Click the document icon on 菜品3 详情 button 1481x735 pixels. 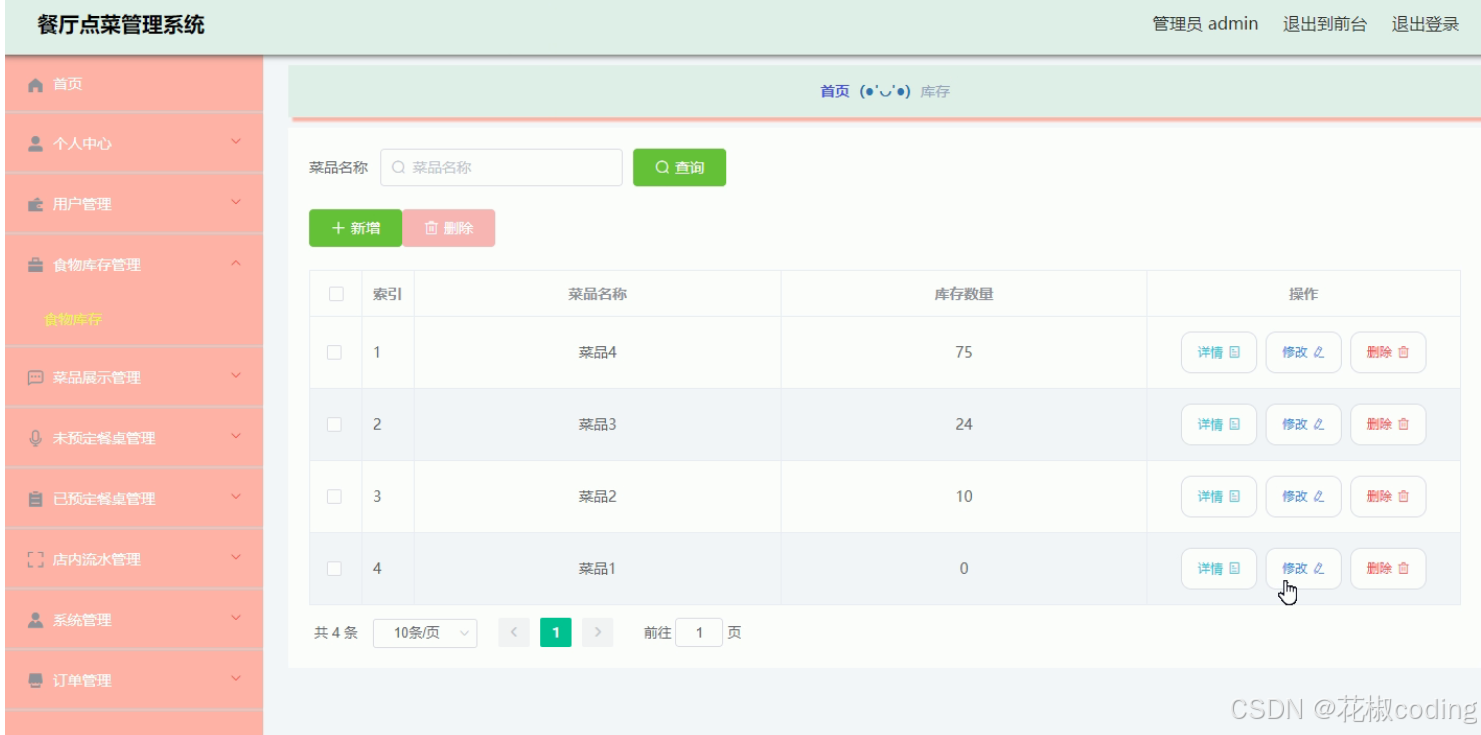[x=1235, y=424]
